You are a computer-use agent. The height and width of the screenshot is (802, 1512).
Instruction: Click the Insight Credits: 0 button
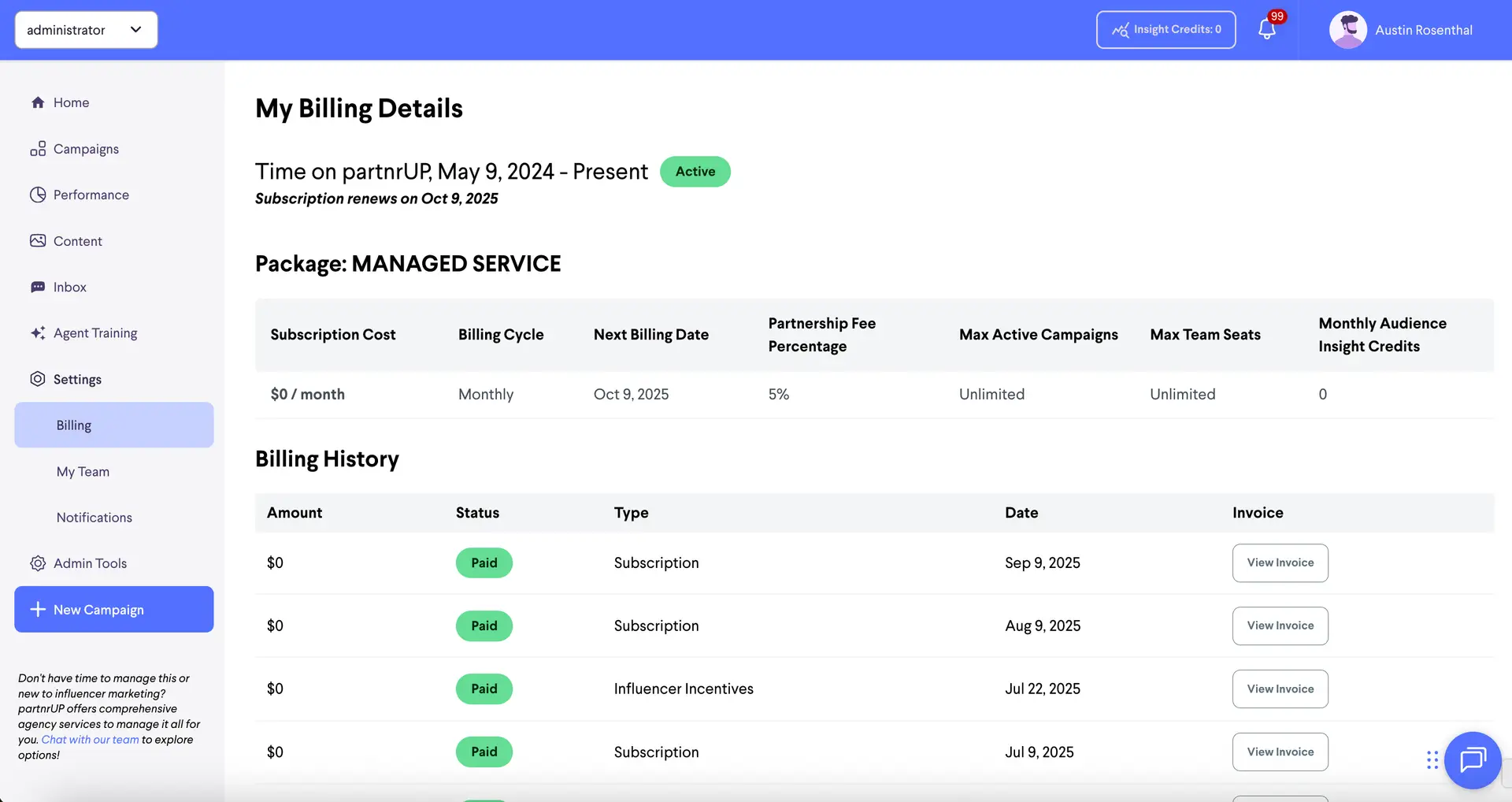coord(1165,29)
